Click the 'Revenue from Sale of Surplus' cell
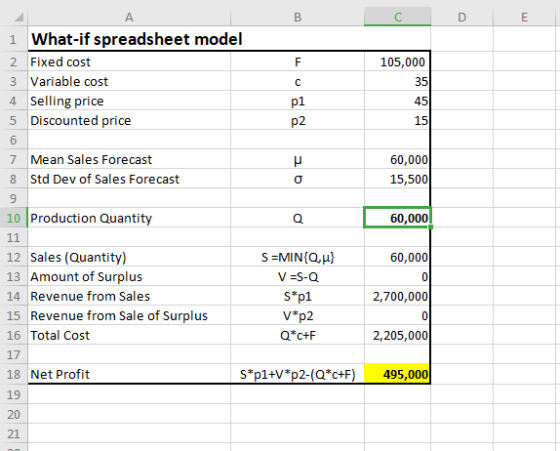The width and height of the screenshot is (560, 451). 129,316
